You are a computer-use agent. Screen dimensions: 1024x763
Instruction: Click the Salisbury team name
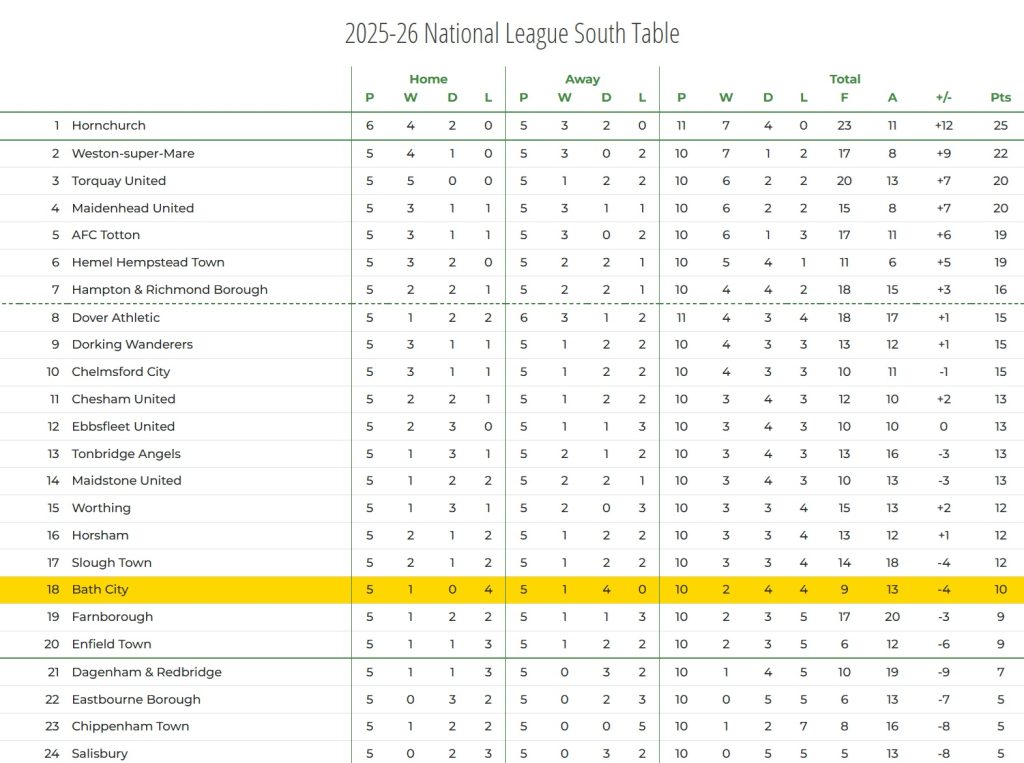coord(99,754)
